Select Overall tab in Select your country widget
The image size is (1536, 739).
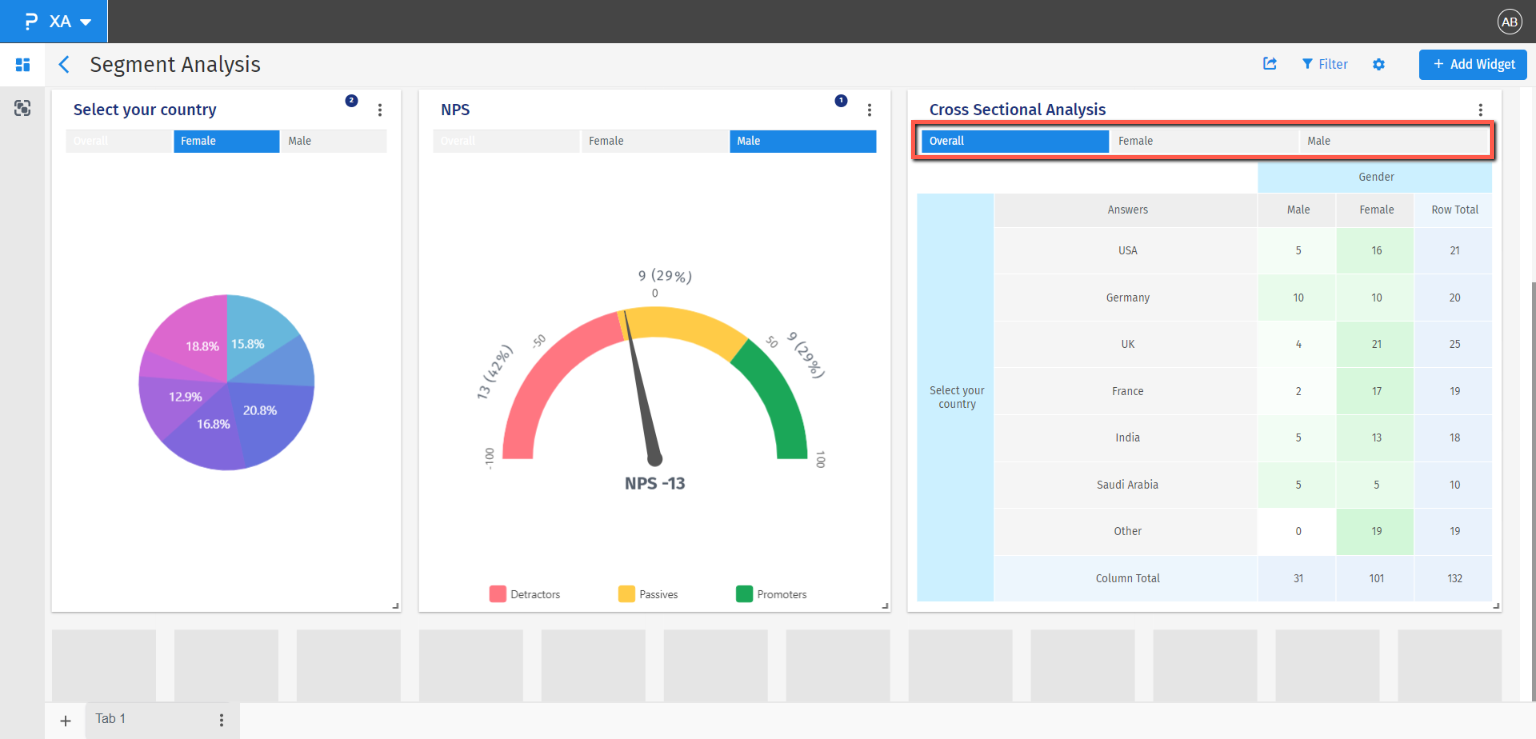(119, 141)
